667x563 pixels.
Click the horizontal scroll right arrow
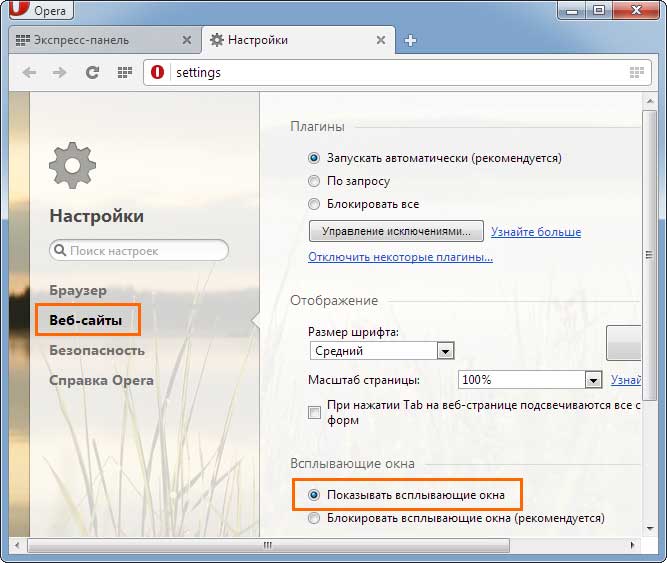[x=633, y=545]
